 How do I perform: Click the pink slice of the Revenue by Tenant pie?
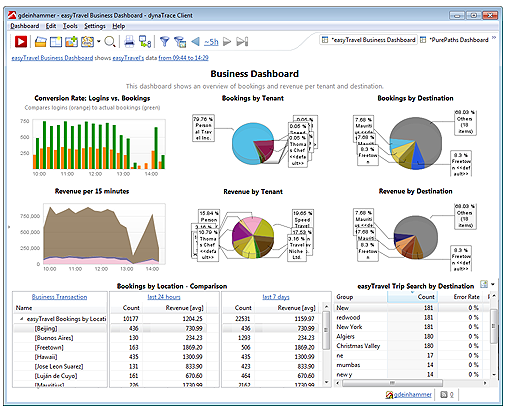(x=252, y=224)
